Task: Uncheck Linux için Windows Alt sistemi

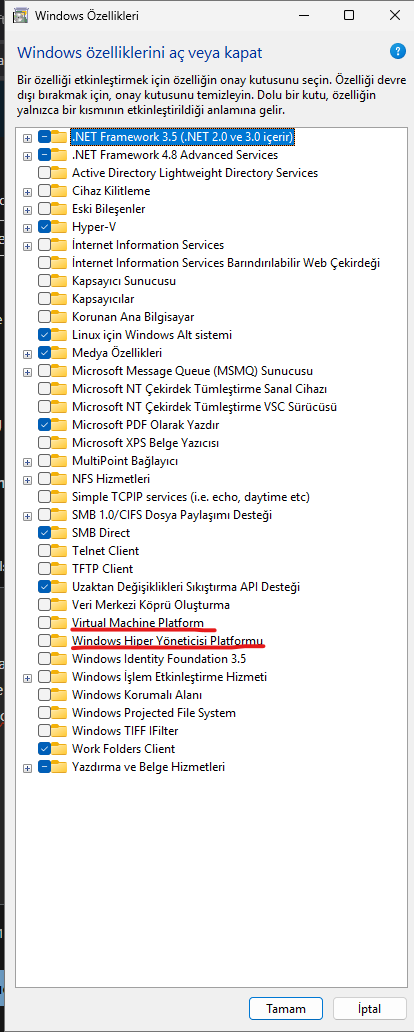Action: [x=44, y=335]
